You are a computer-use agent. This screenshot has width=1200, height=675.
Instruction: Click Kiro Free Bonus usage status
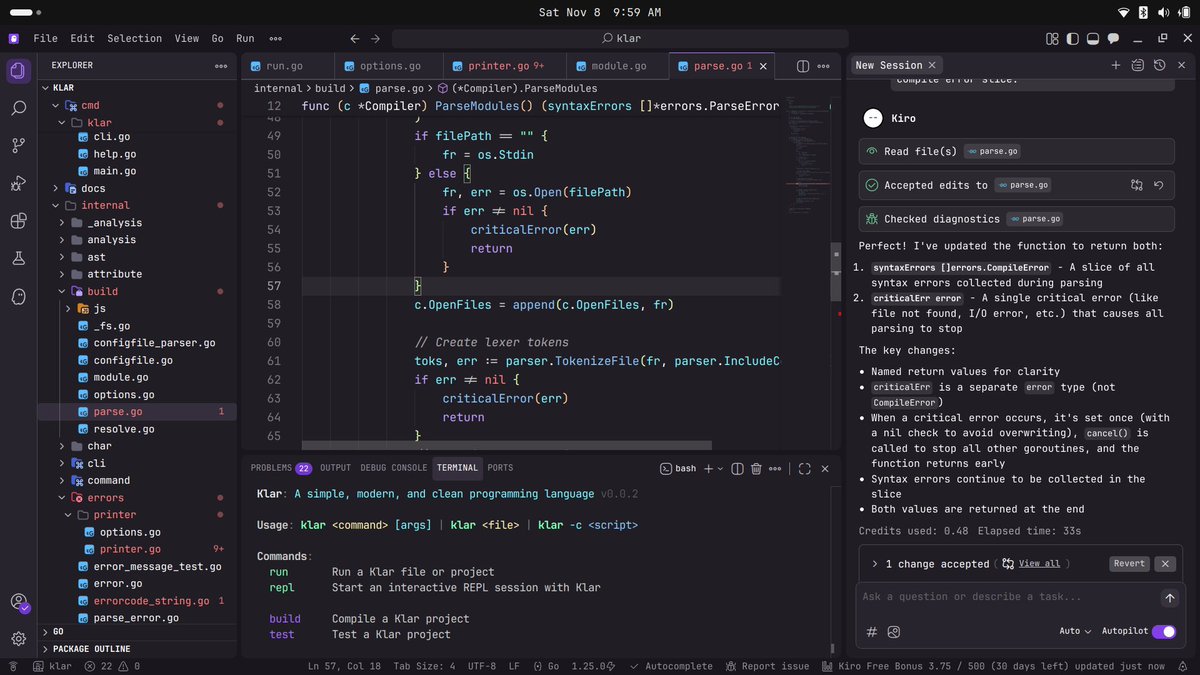(994, 666)
